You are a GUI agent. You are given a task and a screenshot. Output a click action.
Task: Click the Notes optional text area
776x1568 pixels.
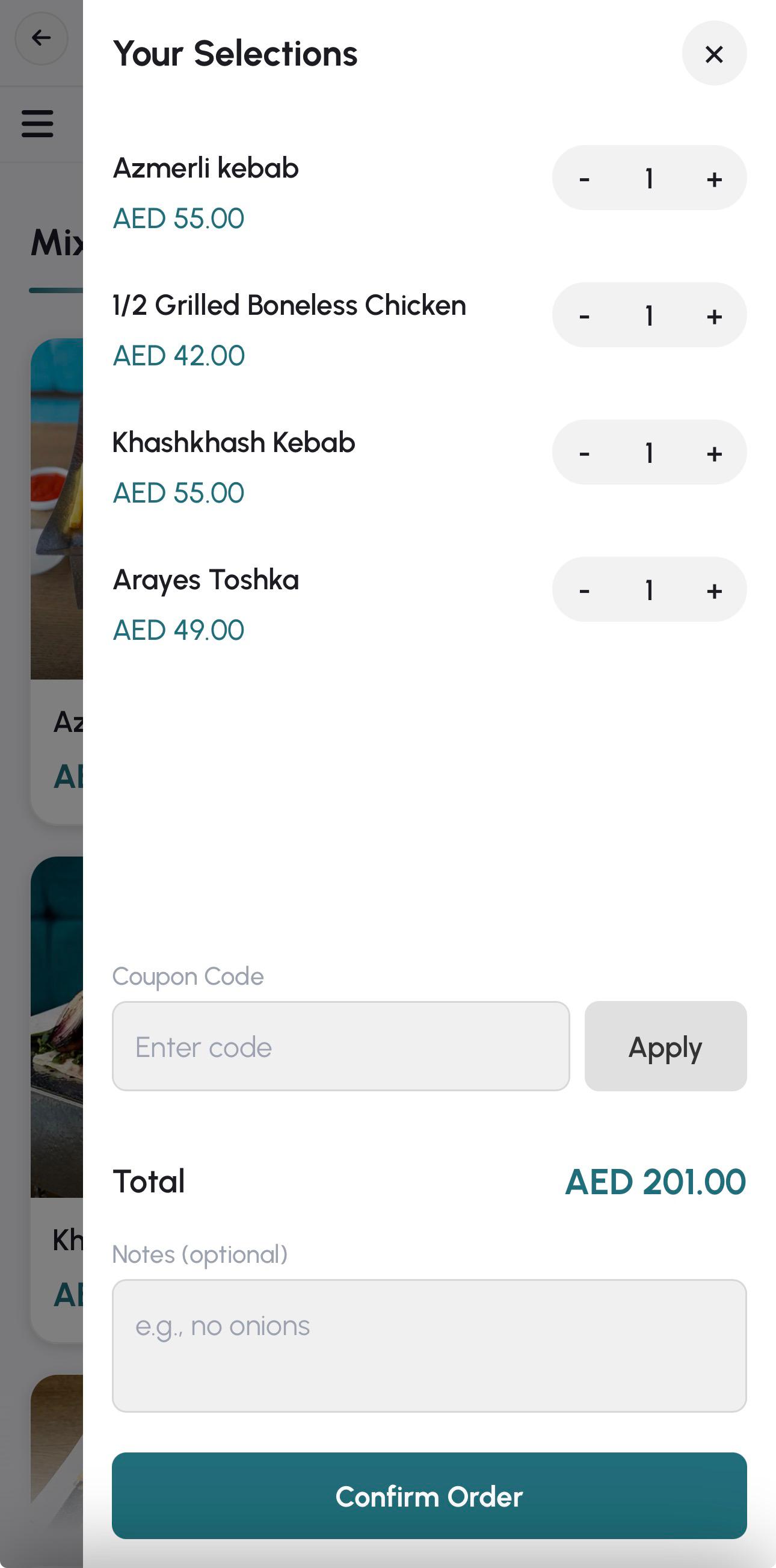429,1345
